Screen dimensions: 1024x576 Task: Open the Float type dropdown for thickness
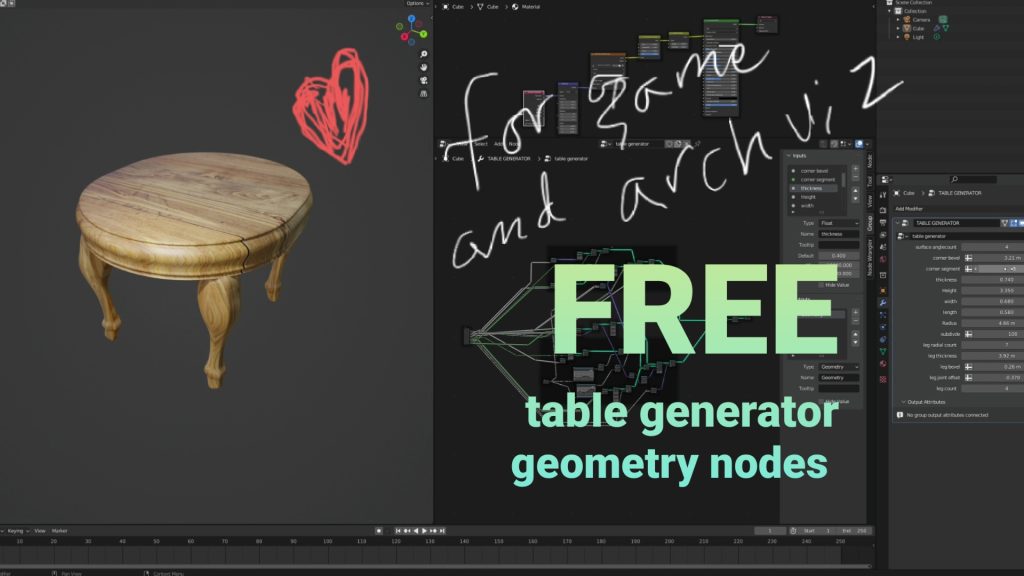point(838,223)
